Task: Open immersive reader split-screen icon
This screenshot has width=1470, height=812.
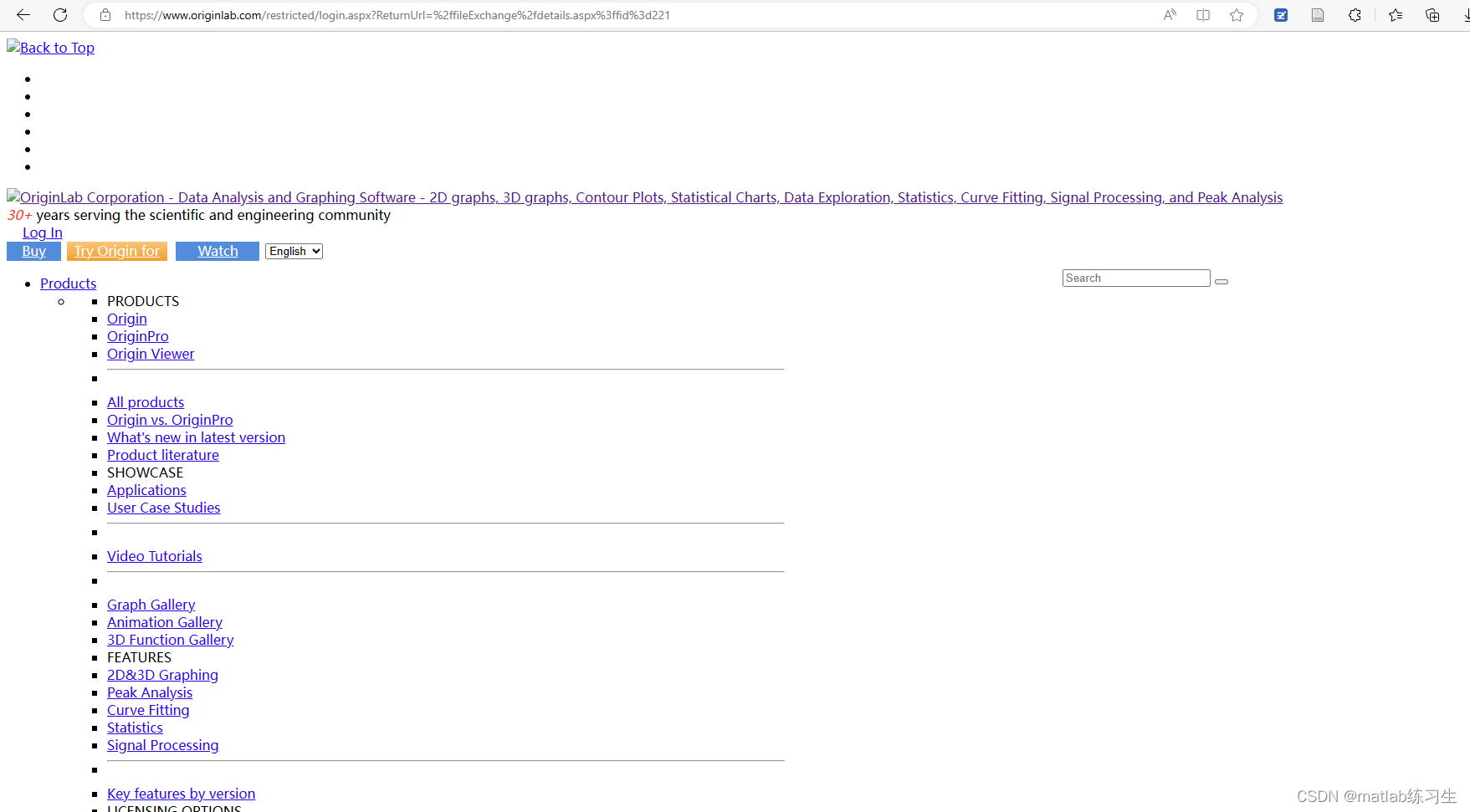Action: point(1203,15)
